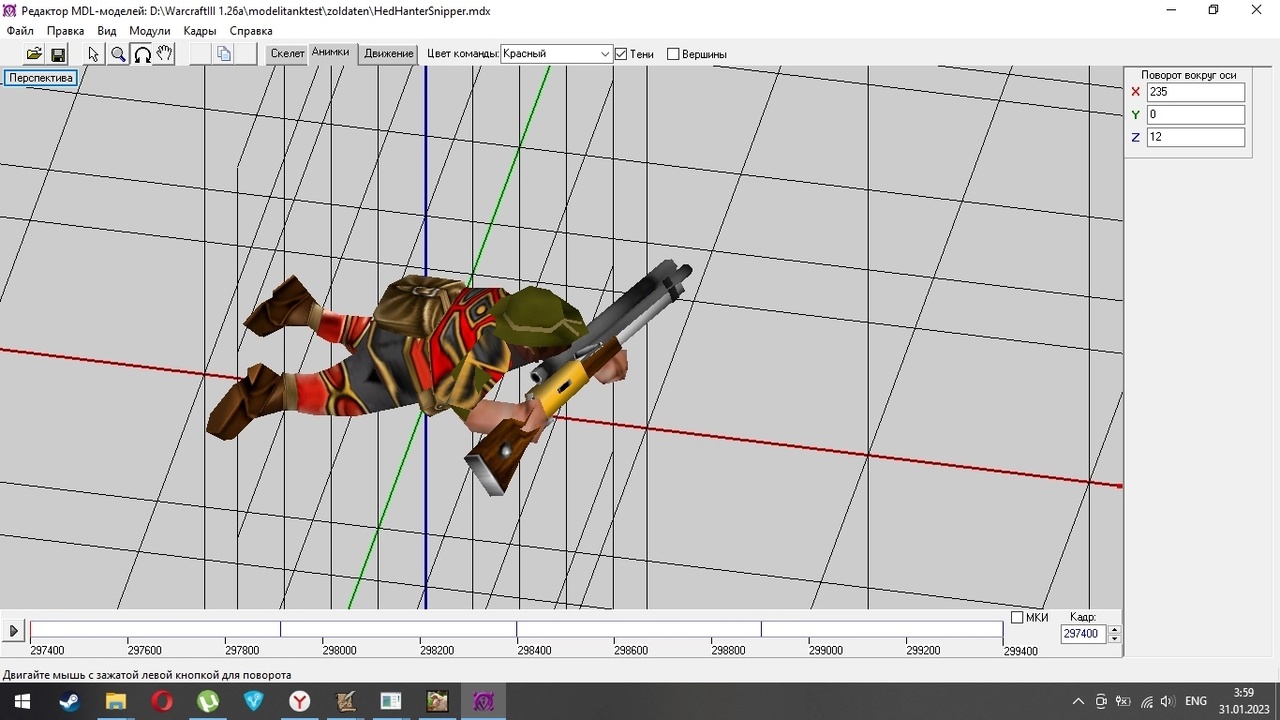Enable the Вершины vertices checkbox
The height and width of the screenshot is (720, 1280).
[x=673, y=54]
